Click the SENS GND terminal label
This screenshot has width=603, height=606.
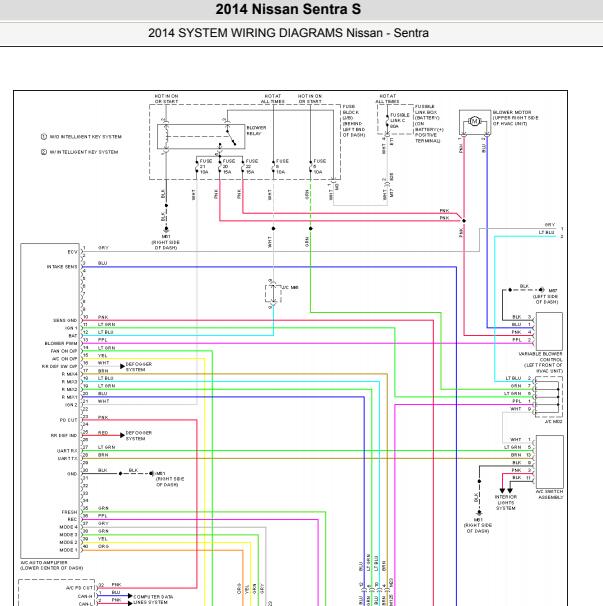tap(65, 320)
